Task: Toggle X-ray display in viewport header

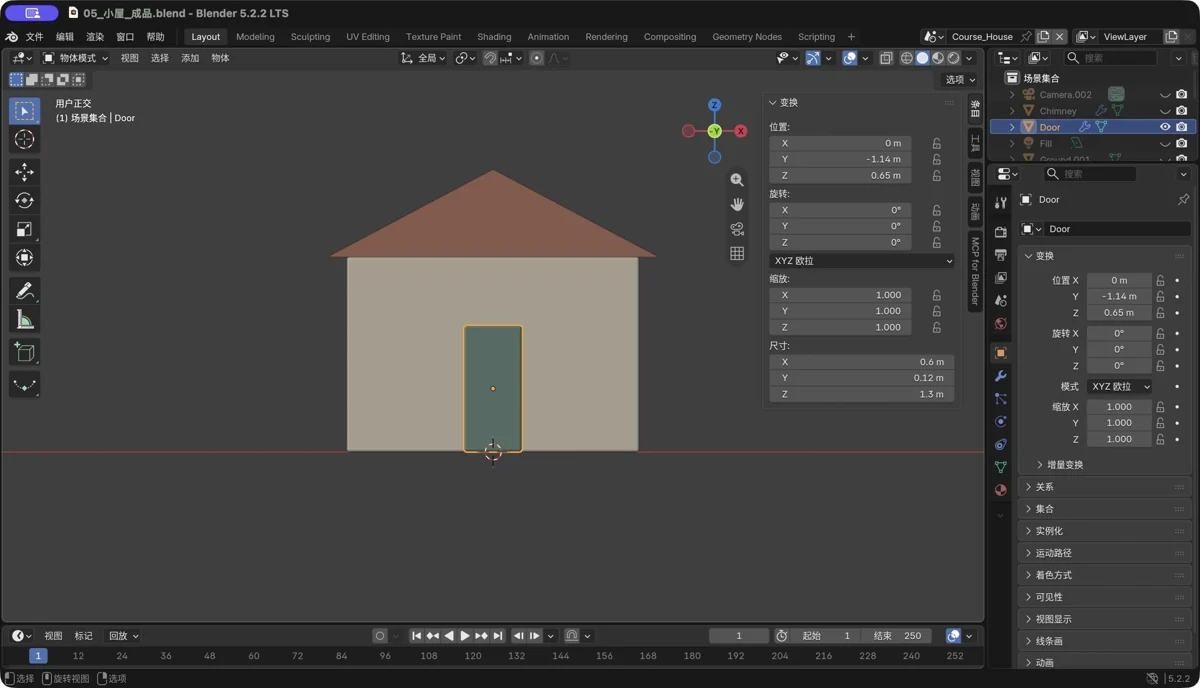Action: [886, 59]
